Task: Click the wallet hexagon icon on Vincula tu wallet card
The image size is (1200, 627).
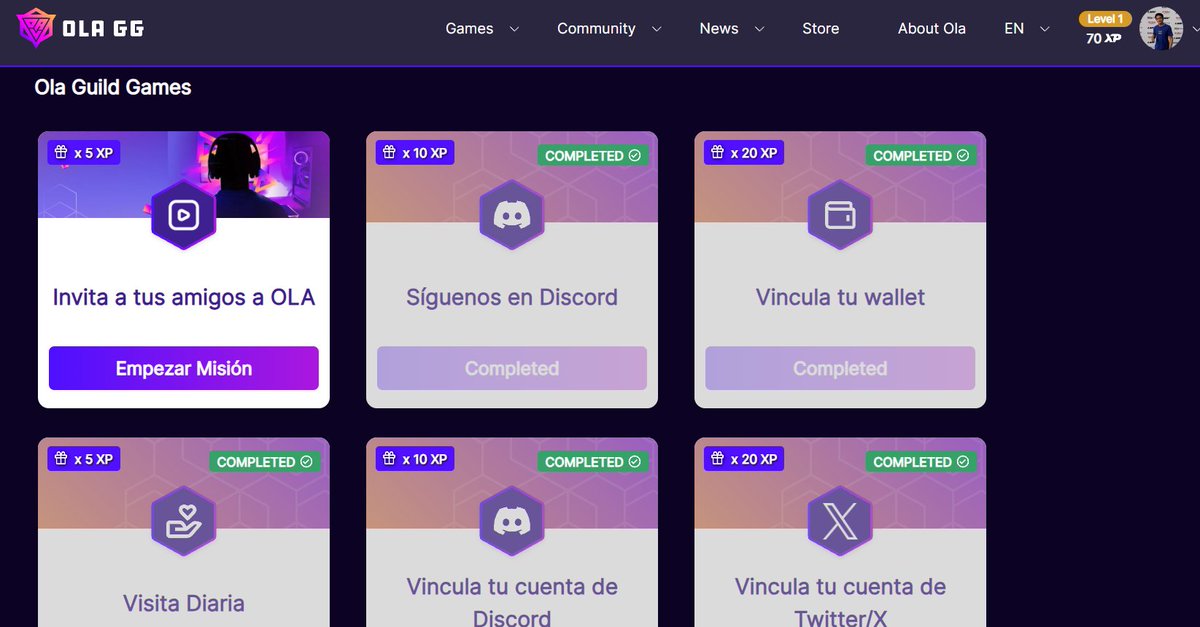Action: (x=840, y=214)
